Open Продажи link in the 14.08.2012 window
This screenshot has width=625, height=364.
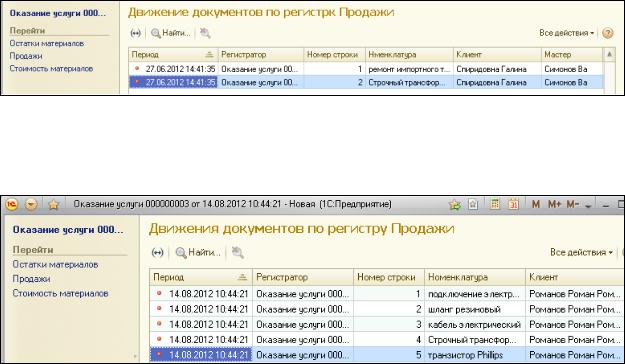31,279
